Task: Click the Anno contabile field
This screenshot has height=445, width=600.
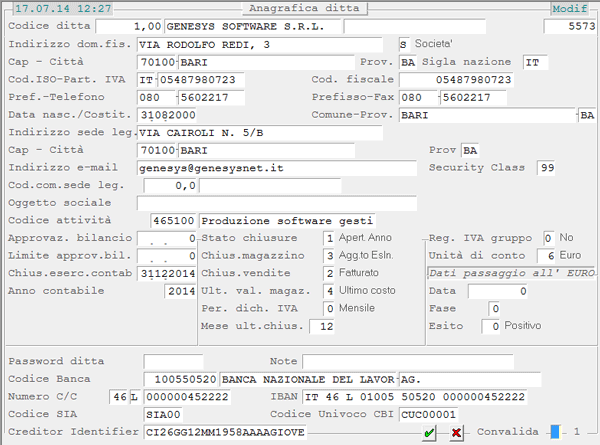Action: pyautogui.click(x=180, y=291)
